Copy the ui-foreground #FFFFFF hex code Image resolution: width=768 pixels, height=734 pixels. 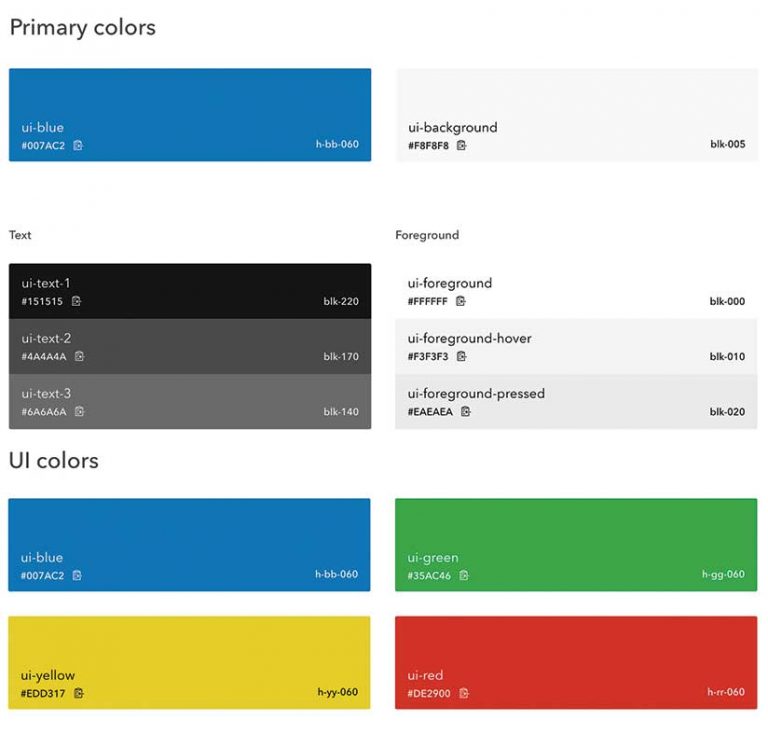click(x=461, y=301)
